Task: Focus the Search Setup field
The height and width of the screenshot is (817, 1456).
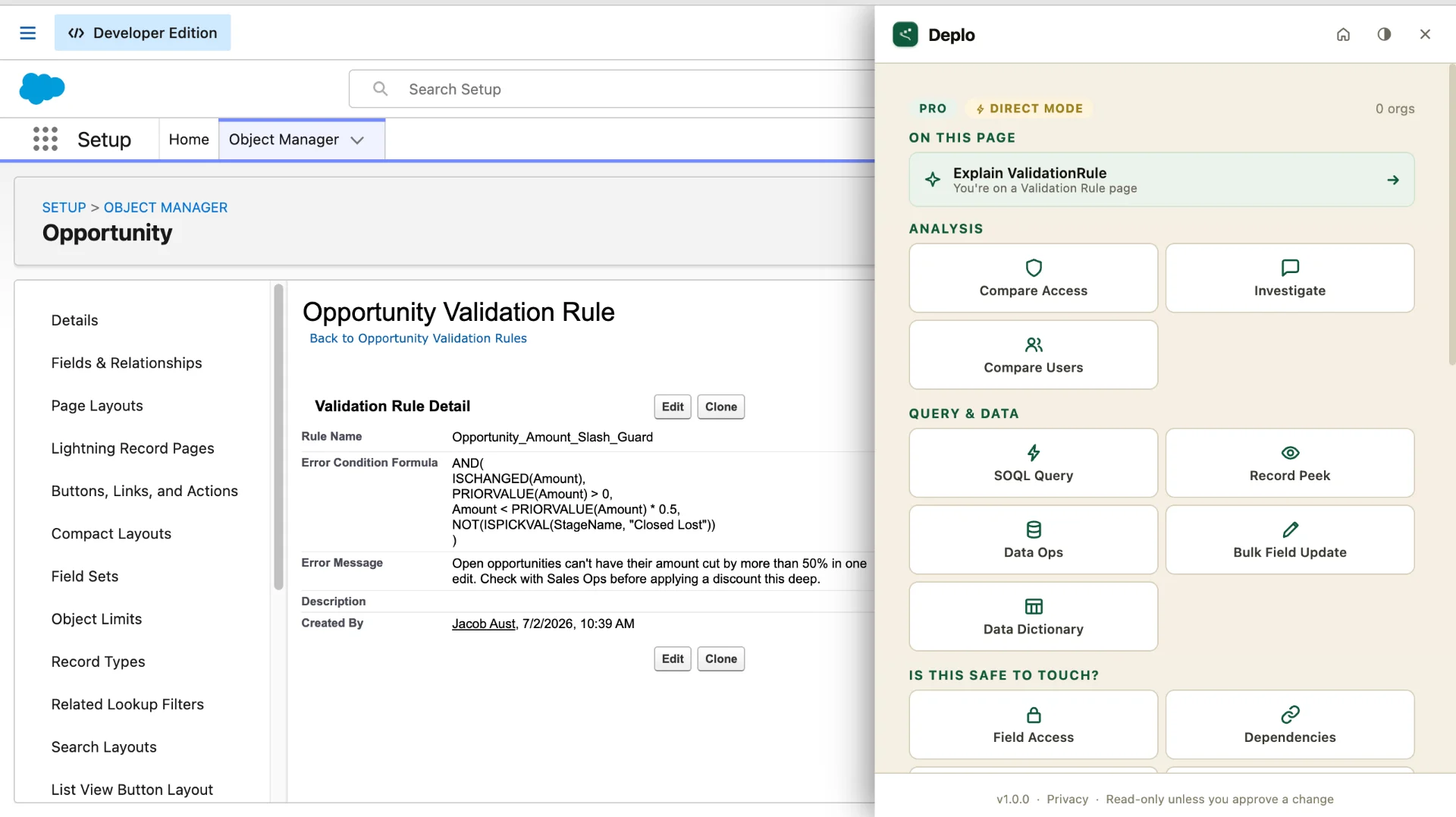Action: pos(611,89)
